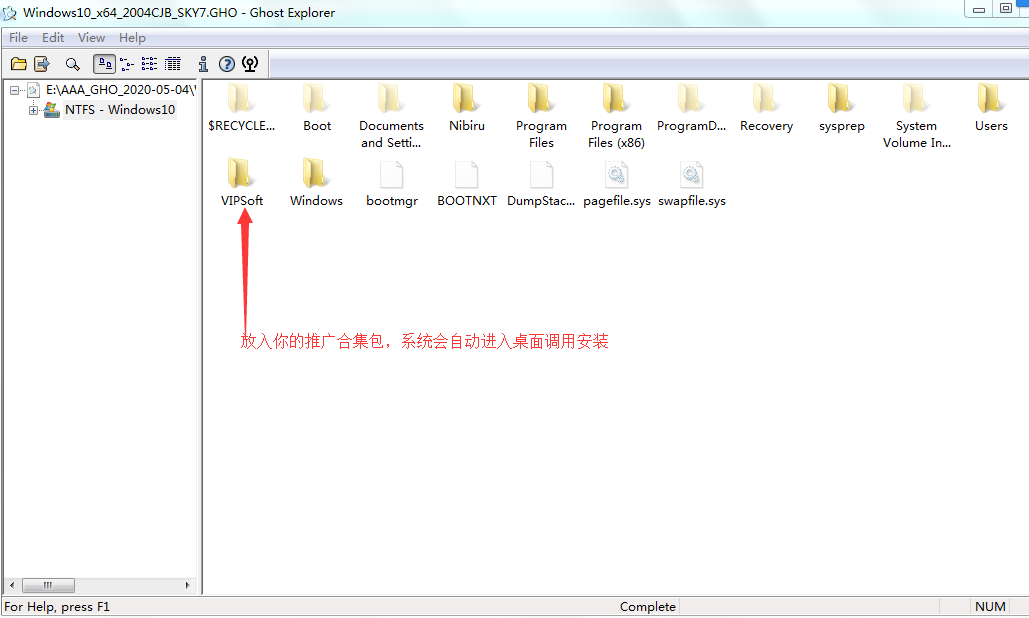The image size is (1029, 618).
Task: Select the Nibiru folder
Action: (467, 109)
